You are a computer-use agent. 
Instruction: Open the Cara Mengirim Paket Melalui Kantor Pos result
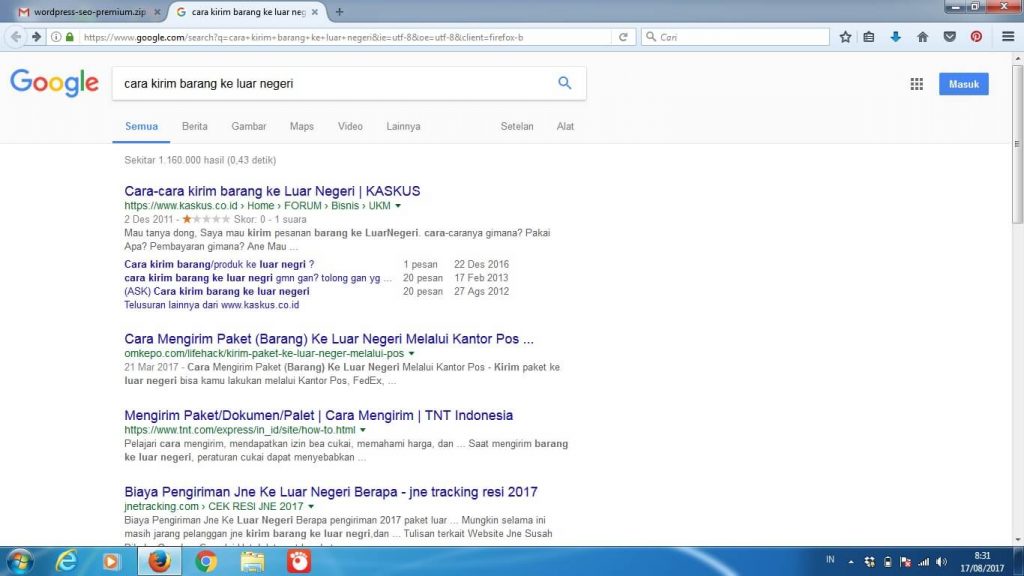tap(329, 338)
